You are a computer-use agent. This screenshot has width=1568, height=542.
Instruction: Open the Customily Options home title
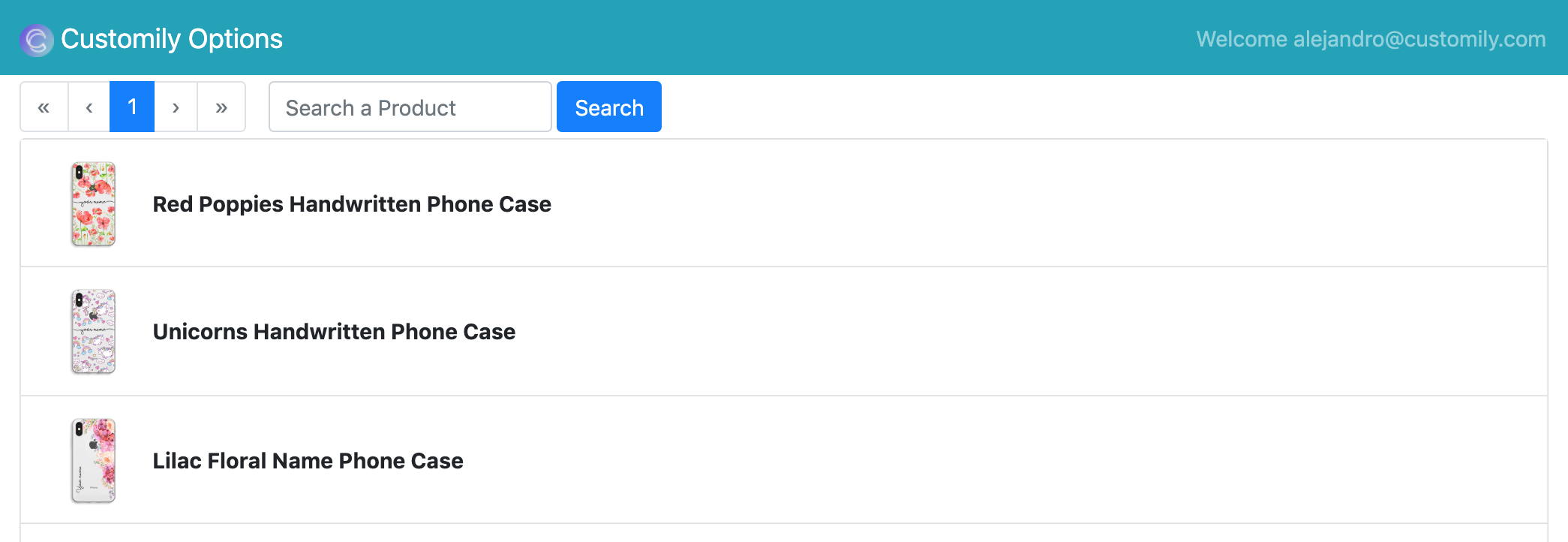(x=172, y=39)
